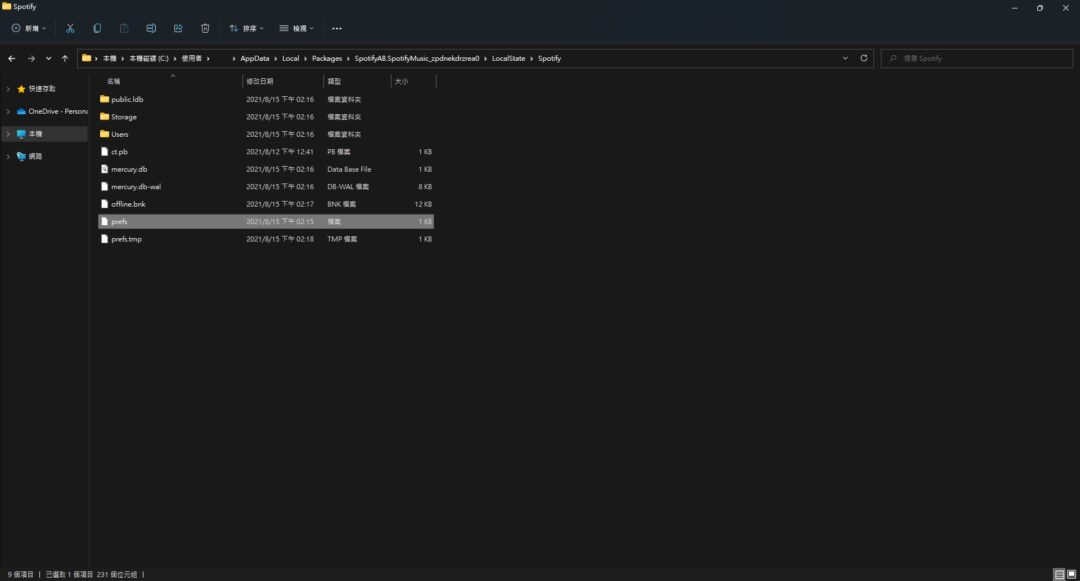Image resolution: width=1080 pixels, height=581 pixels.
Task: Go back with the left arrow
Action: [12, 59]
